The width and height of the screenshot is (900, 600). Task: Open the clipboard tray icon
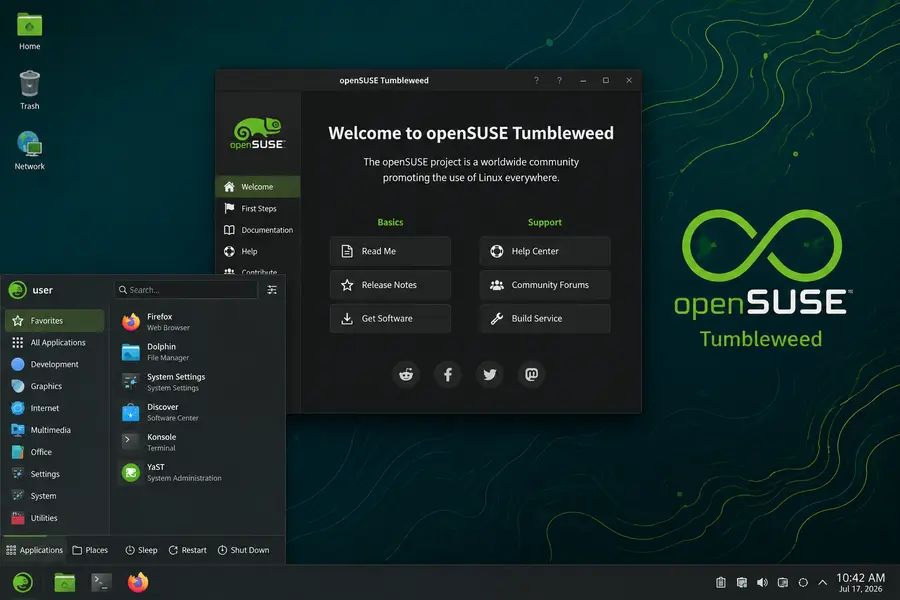click(721, 582)
